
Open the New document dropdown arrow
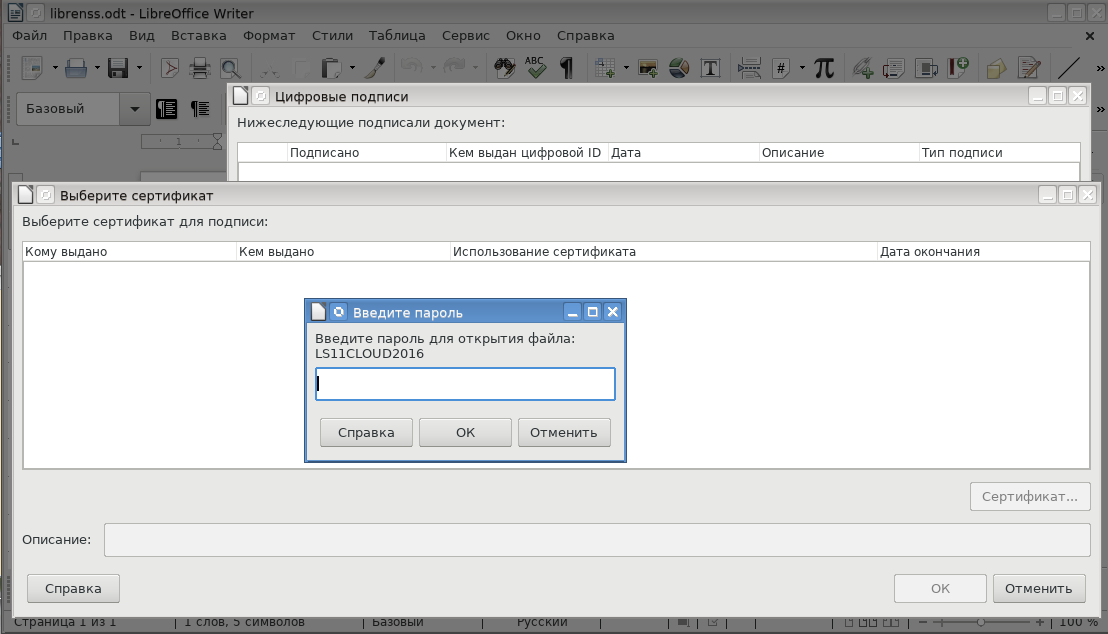tap(54, 68)
